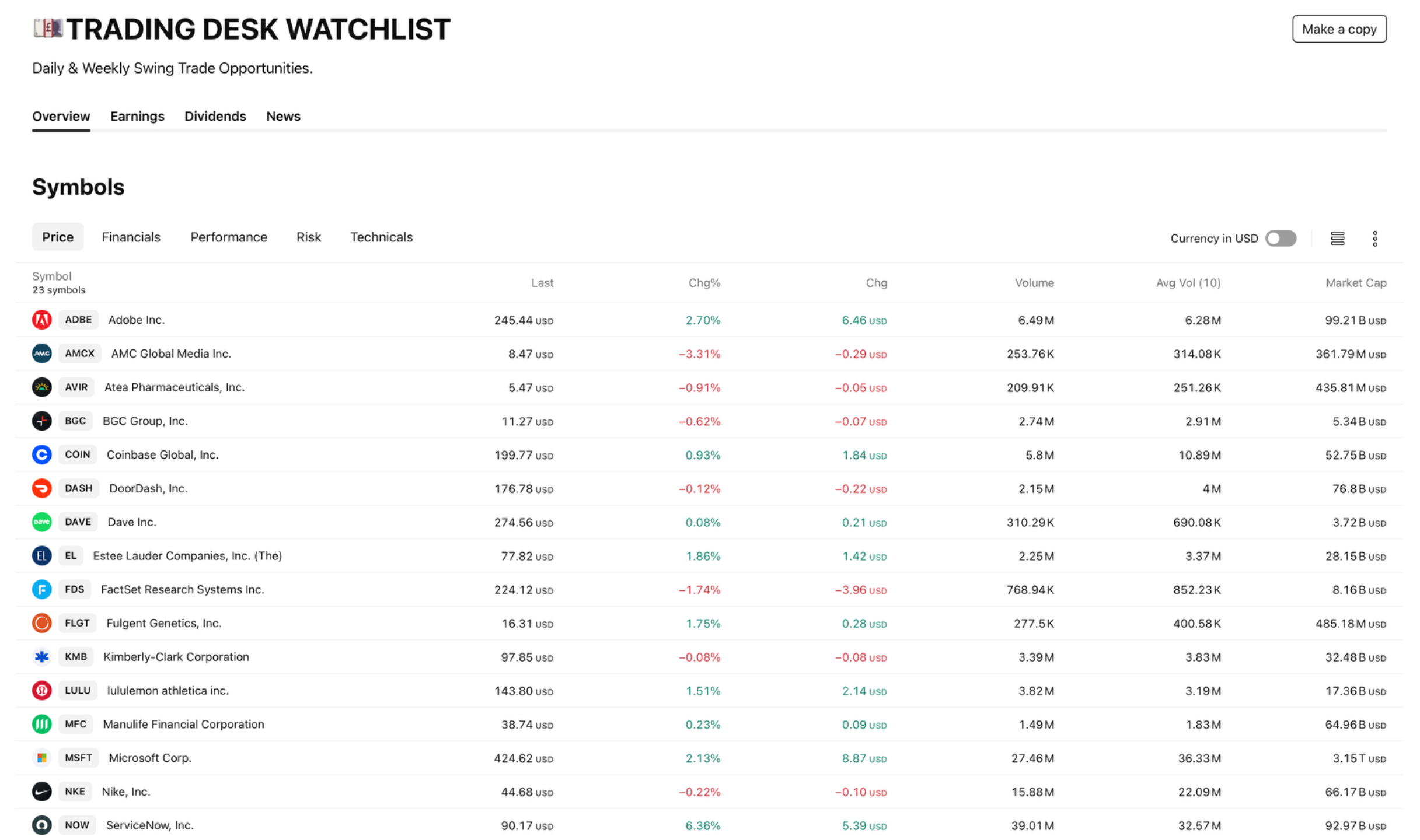Click the Nike swoosh logo icon
This screenshot has height=840, width=1420.
[x=41, y=792]
